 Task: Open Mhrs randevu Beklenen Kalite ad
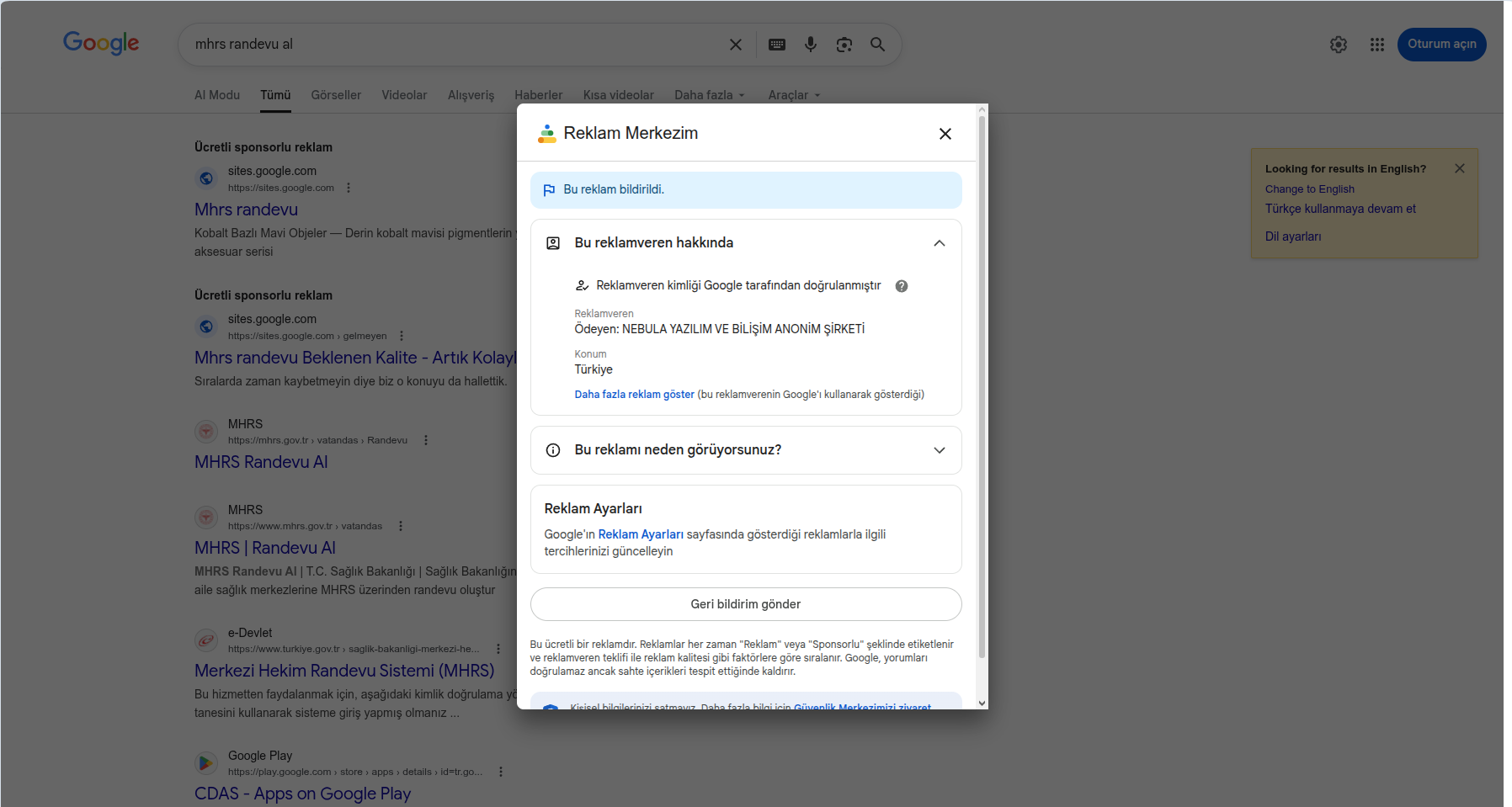pos(355,358)
